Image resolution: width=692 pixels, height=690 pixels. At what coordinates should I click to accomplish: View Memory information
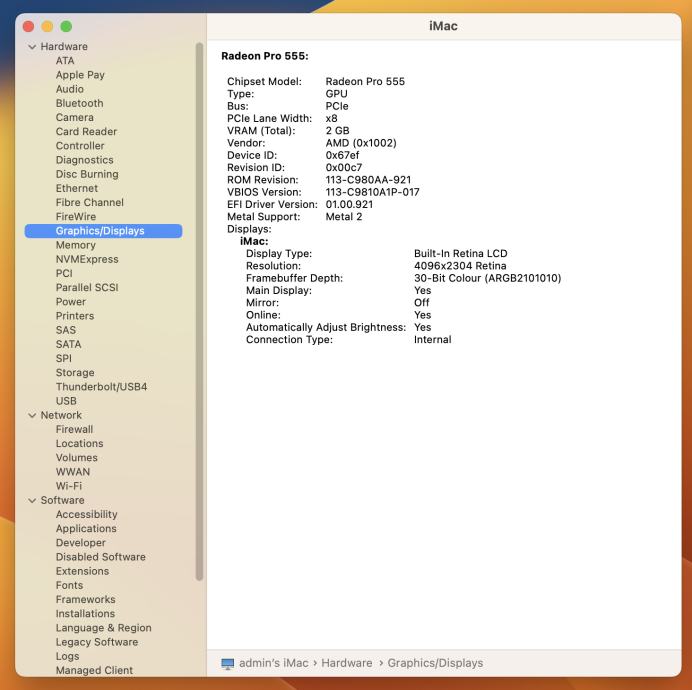pos(75,245)
